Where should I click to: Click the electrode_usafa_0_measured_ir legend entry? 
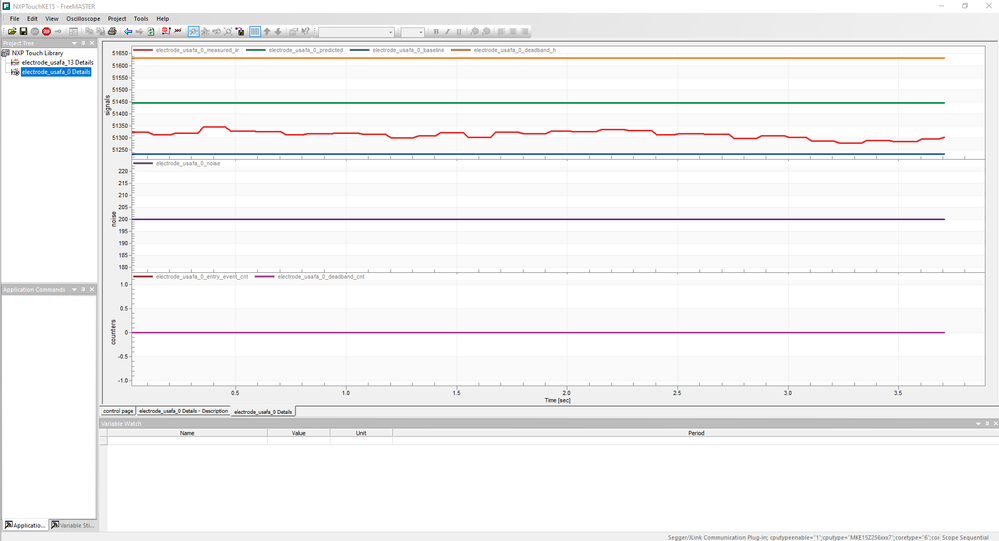186,50
